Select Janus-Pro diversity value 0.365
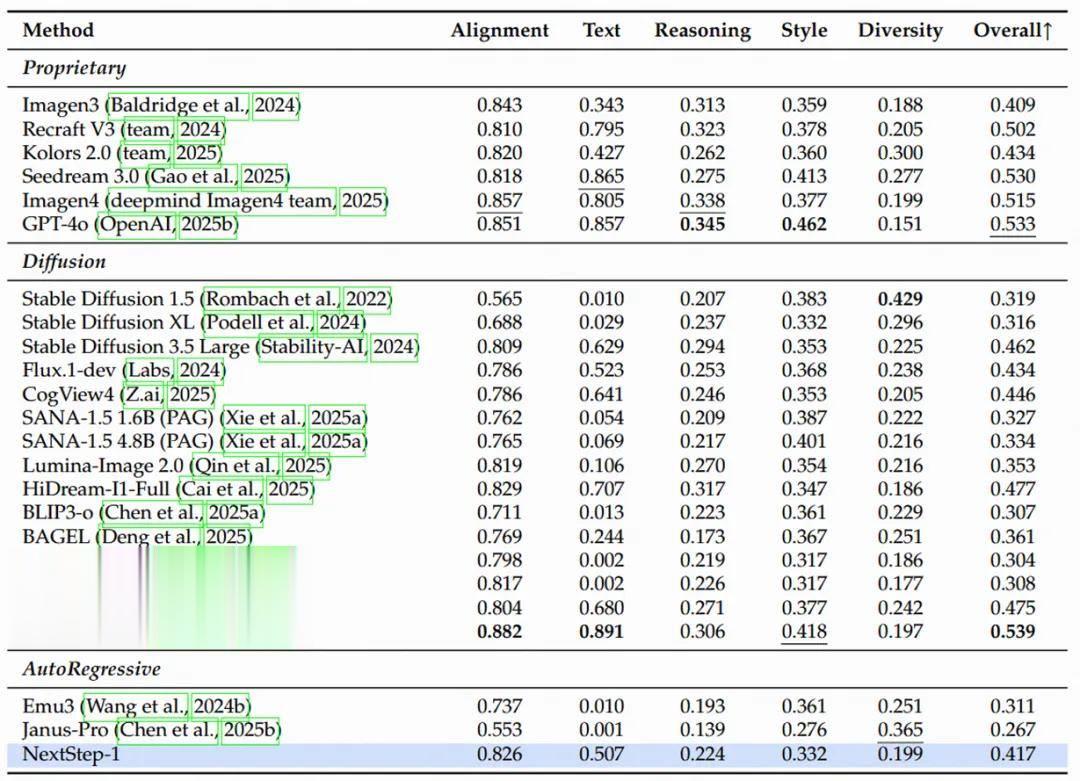 (900, 730)
